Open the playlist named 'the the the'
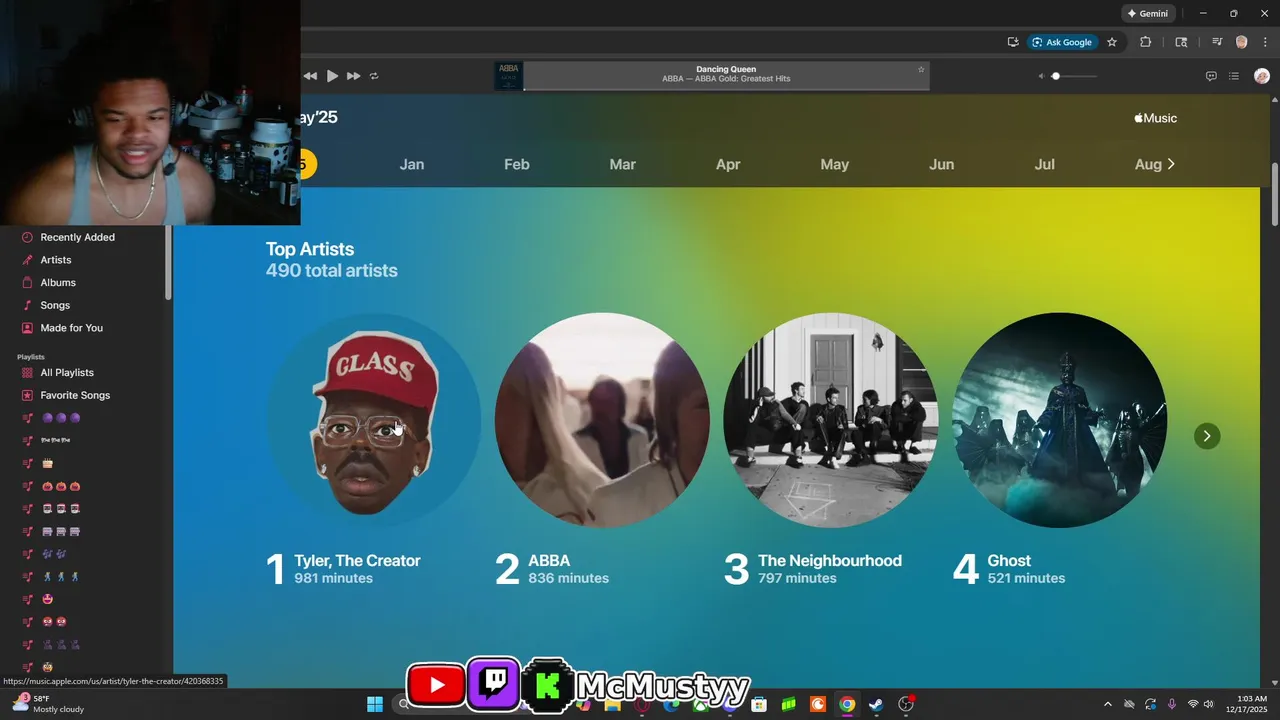The height and width of the screenshot is (720, 1280). [55, 440]
